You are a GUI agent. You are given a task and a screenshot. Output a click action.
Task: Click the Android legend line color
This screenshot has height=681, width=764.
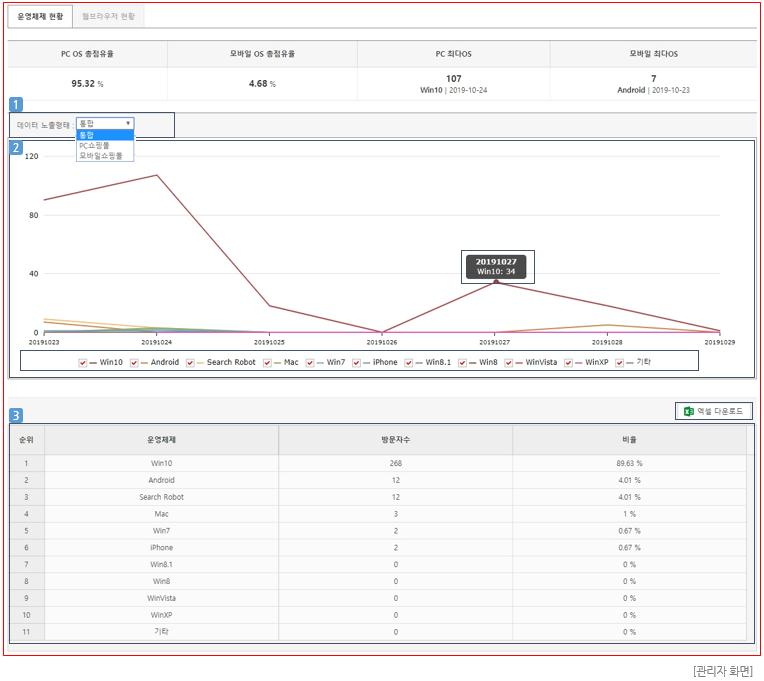pos(144,363)
